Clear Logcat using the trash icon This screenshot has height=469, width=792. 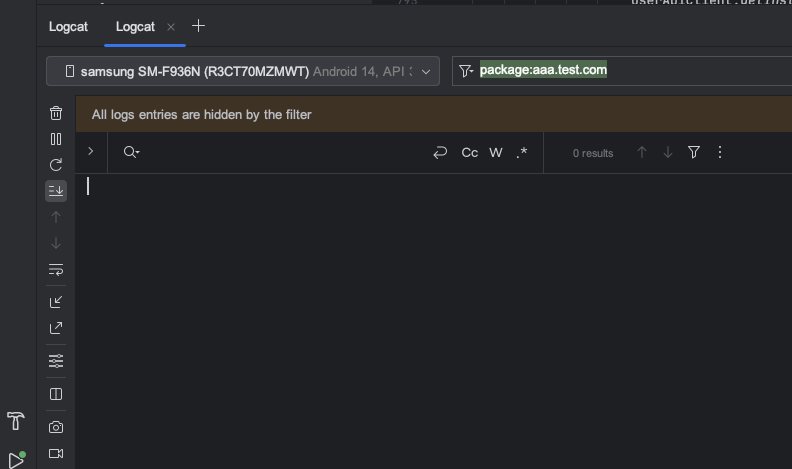click(56, 113)
